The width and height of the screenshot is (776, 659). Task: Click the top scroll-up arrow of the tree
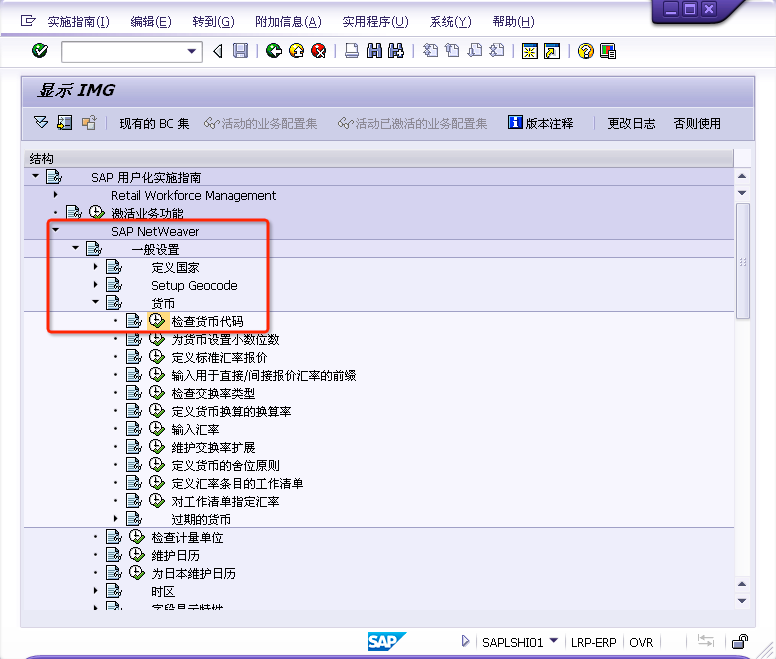(742, 176)
